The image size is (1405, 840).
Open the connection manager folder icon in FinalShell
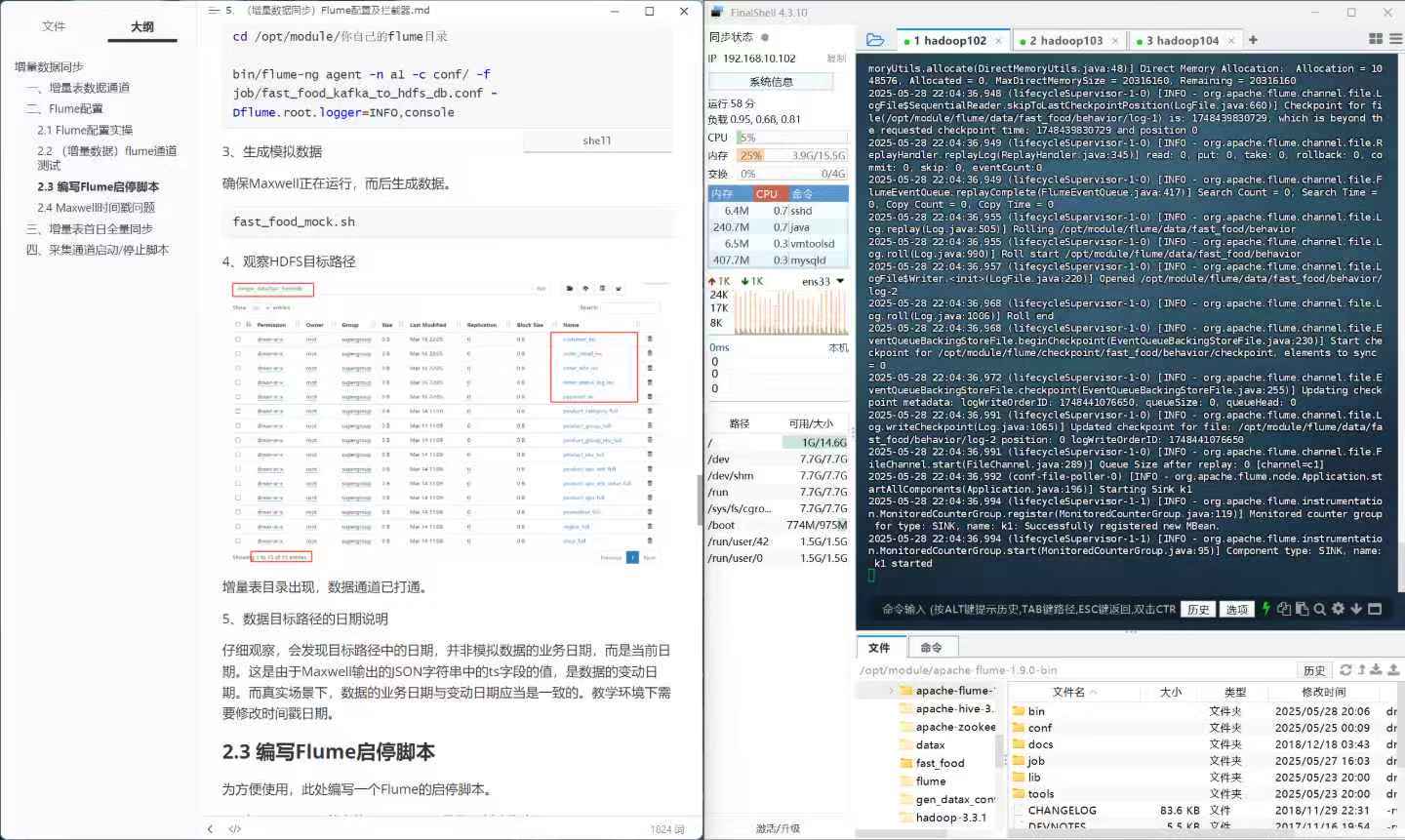(875, 40)
